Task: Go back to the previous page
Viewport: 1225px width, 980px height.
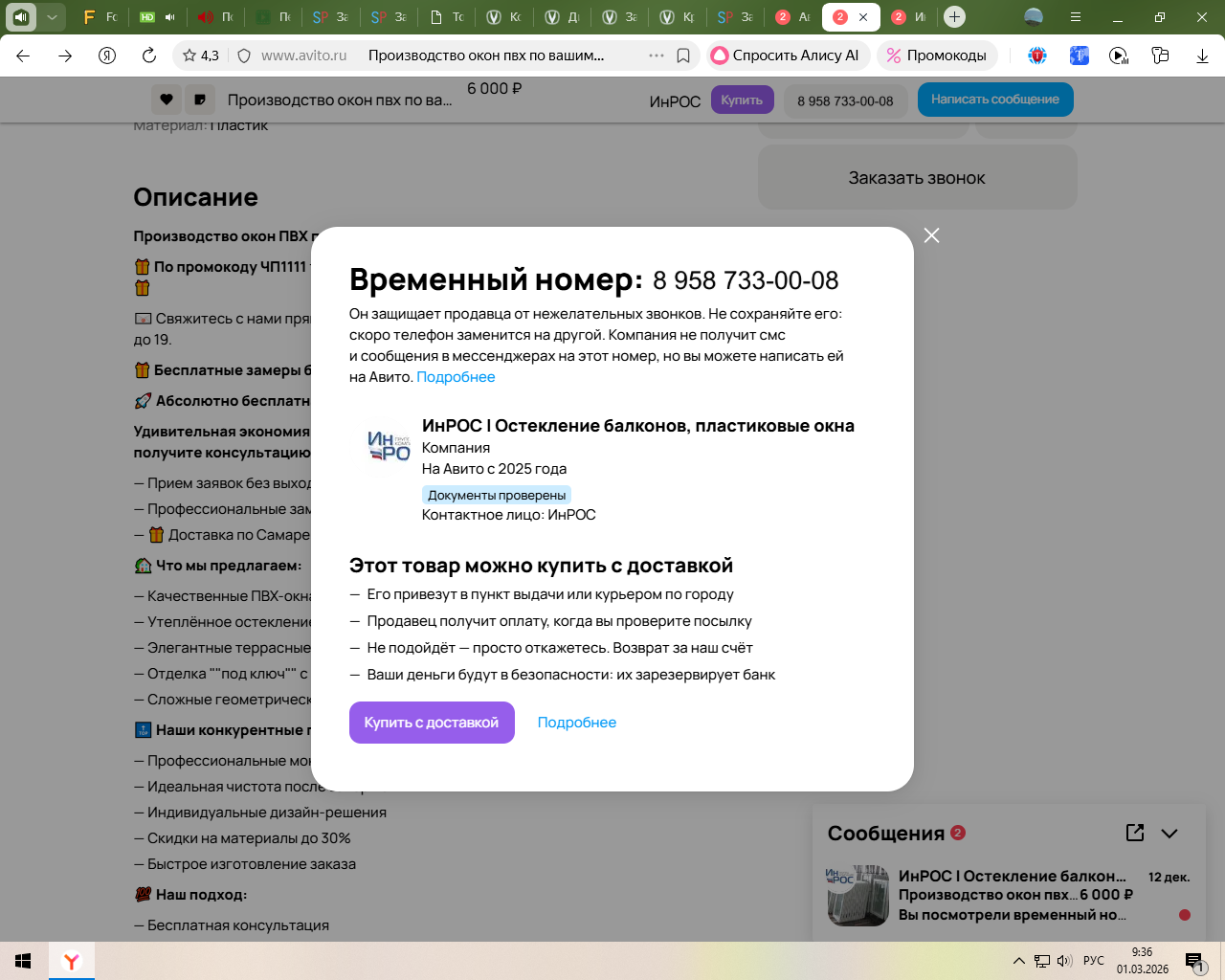Action: point(23,56)
